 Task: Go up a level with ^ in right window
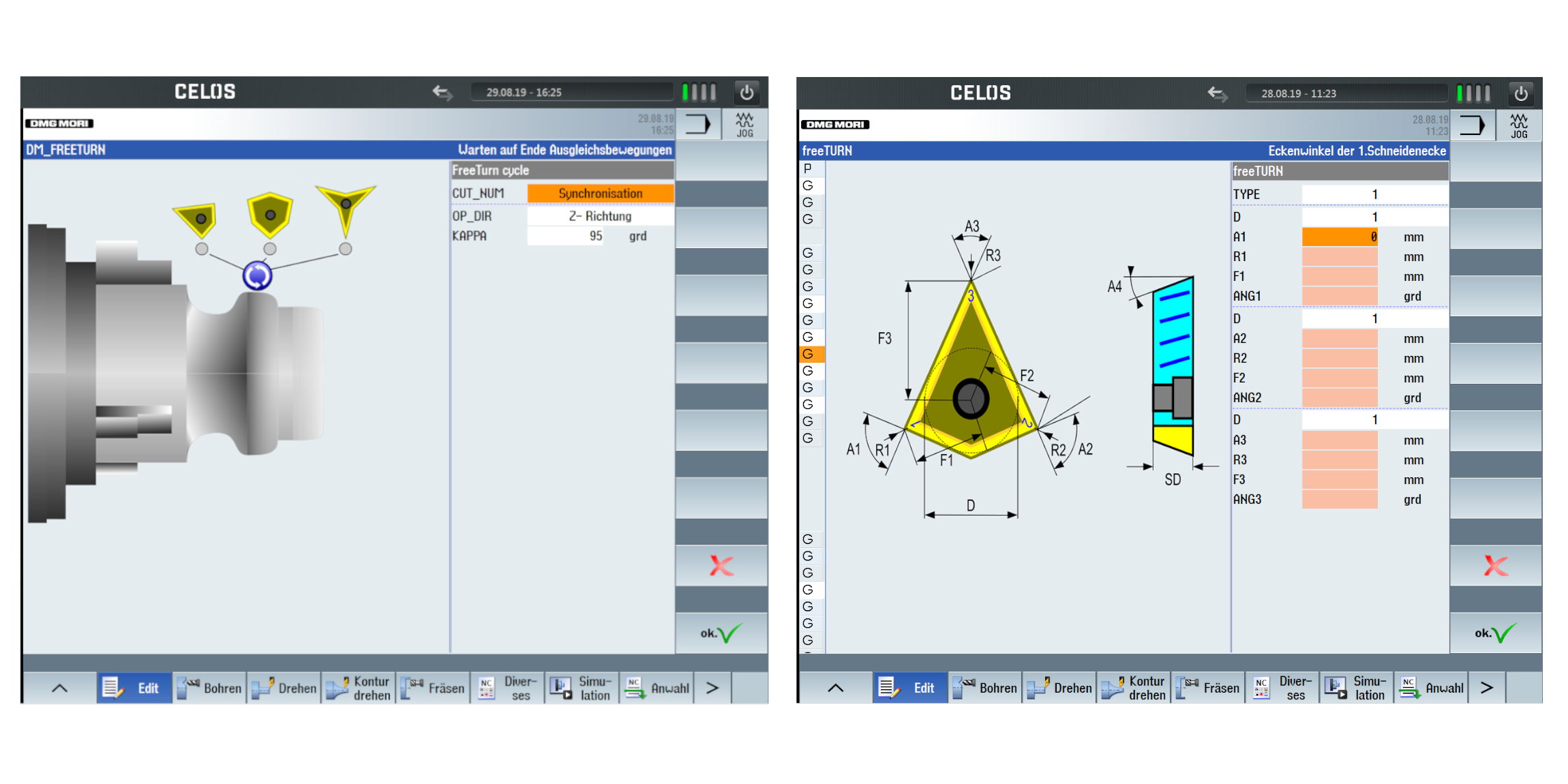(x=835, y=688)
